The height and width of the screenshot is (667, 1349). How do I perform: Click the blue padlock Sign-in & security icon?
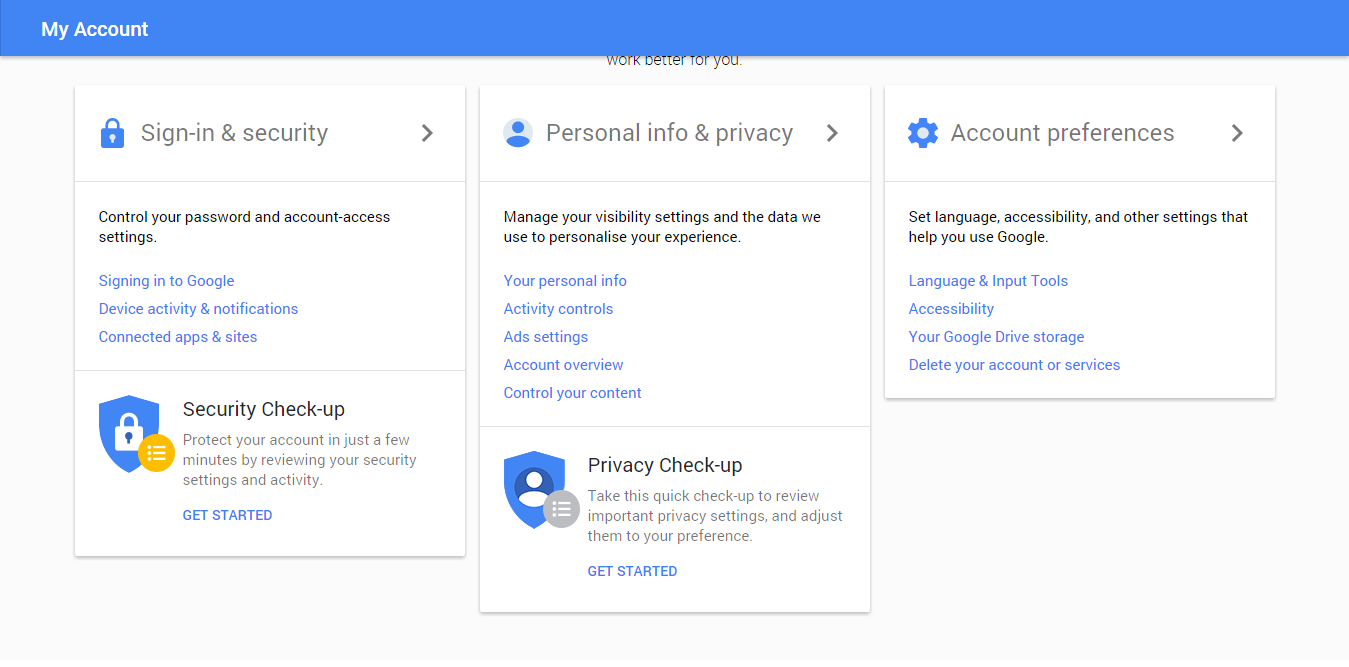click(x=113, y=133)
